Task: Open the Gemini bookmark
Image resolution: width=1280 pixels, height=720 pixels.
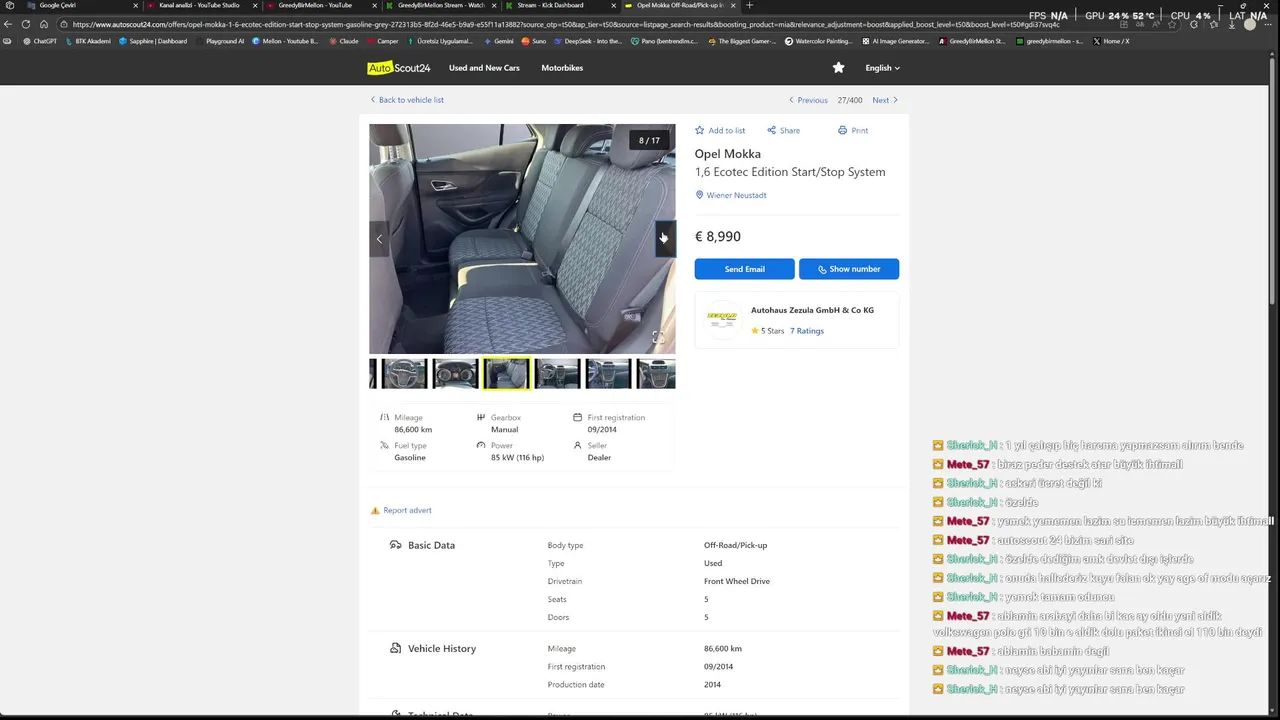Action: click(498, 41)
